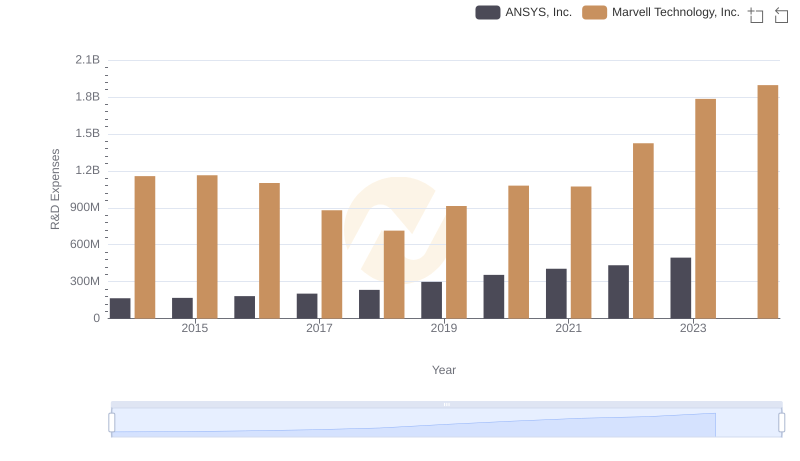
Task: Click the zoom area select icon
Action: [x=756, y=15]
